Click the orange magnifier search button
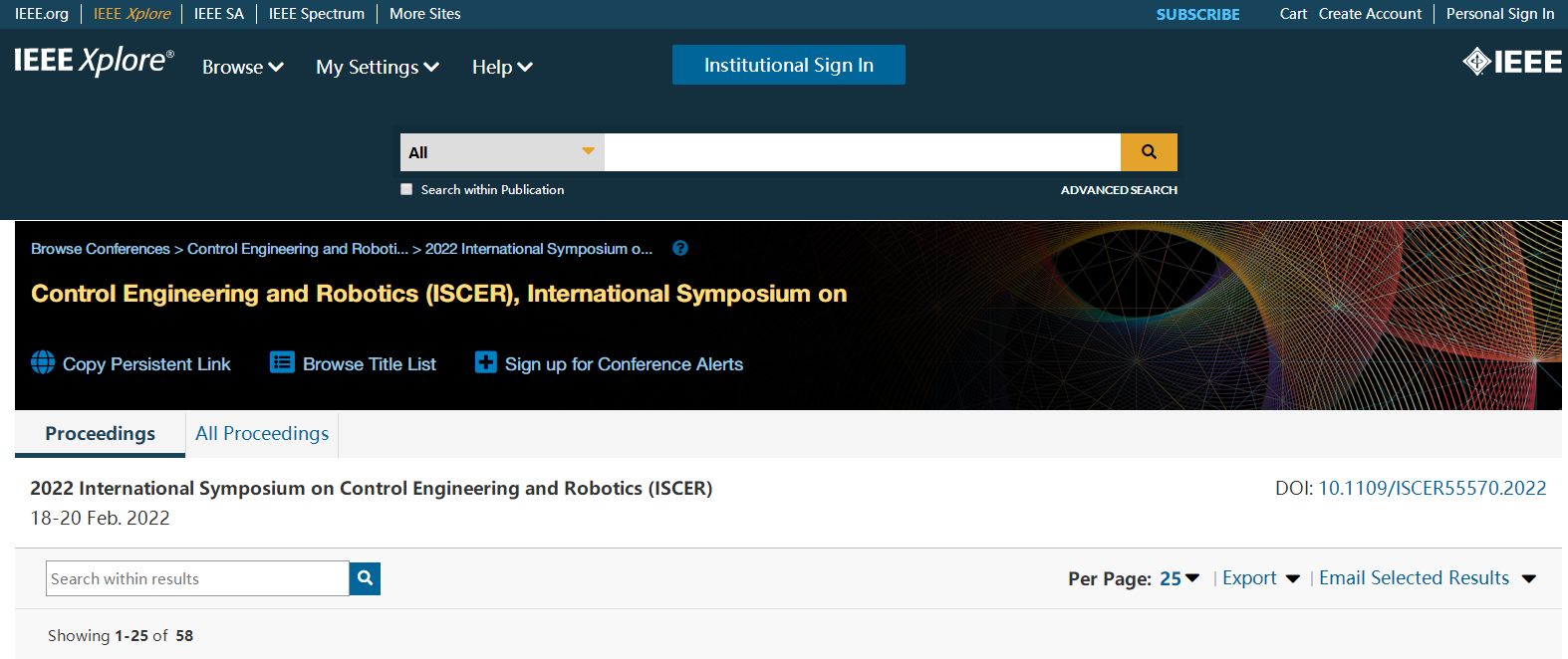The width and height of the screenshot is (1568, 659). [x=1149, y=152]
